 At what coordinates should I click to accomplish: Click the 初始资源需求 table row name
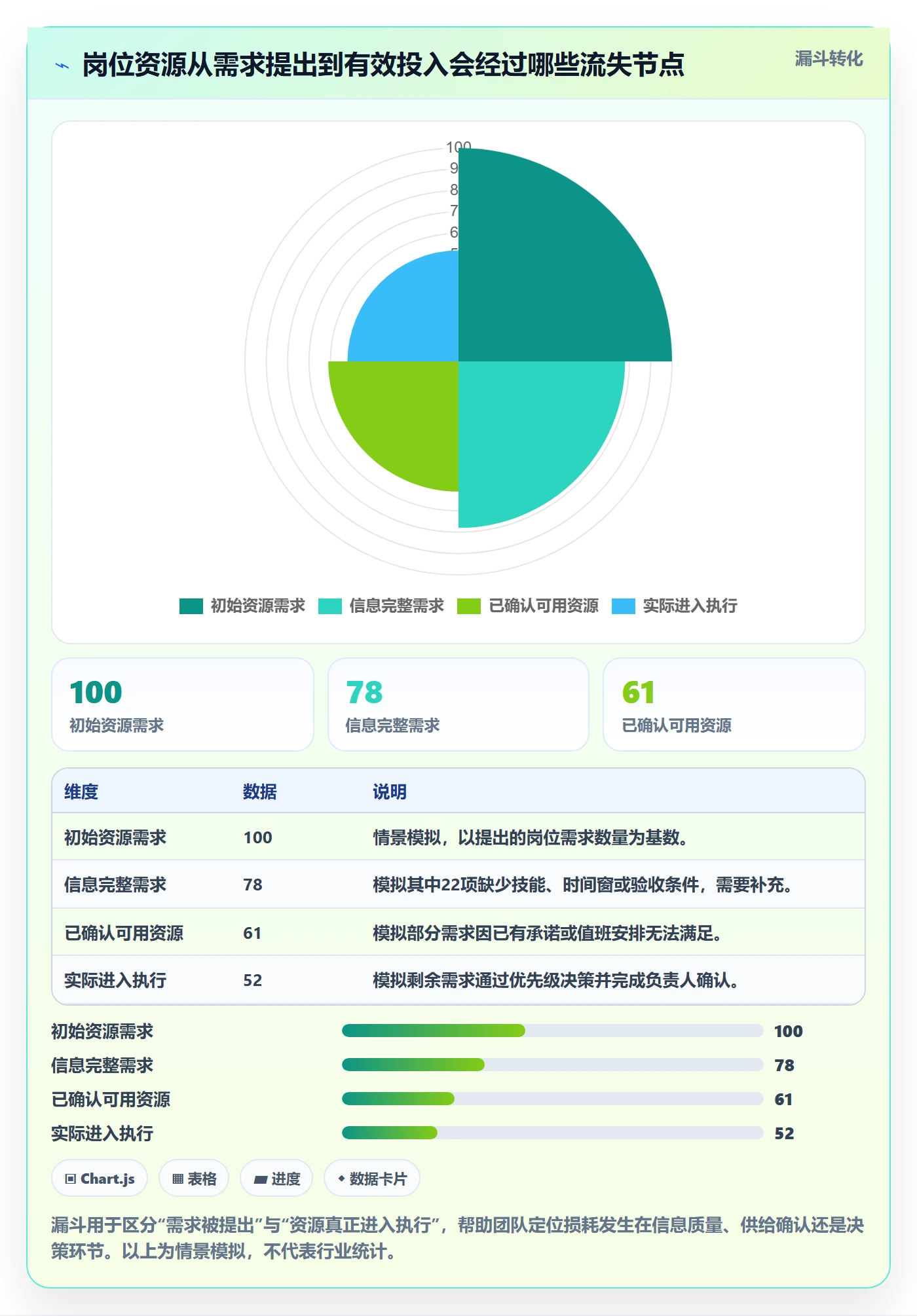(x=115, y=837)
